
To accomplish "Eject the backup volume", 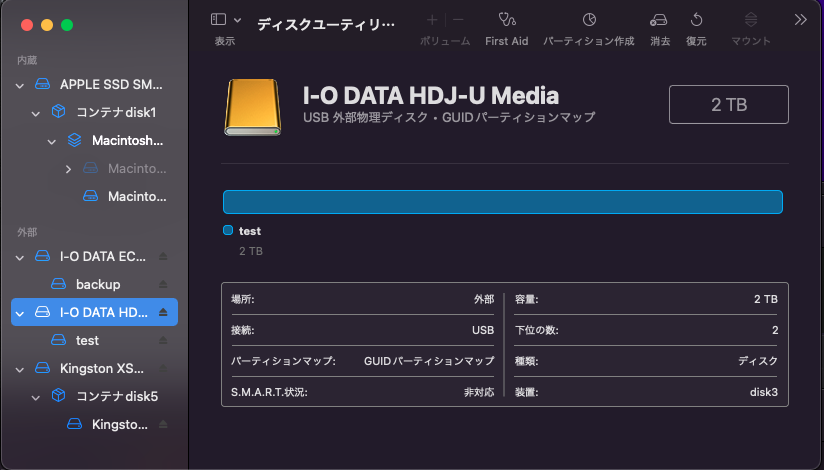I will 163,284.
